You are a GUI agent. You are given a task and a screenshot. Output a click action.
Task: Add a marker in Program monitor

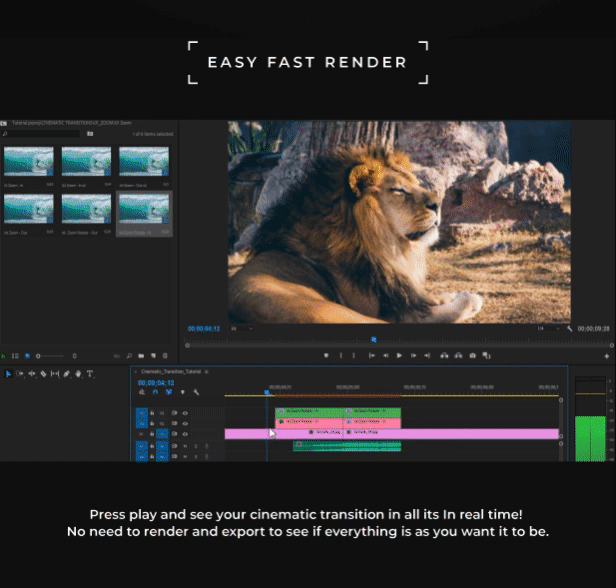[326, 355]
